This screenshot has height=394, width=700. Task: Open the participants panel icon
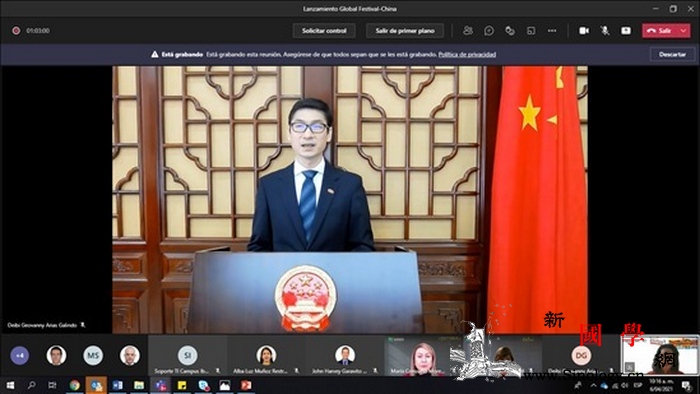pos(468,30)
